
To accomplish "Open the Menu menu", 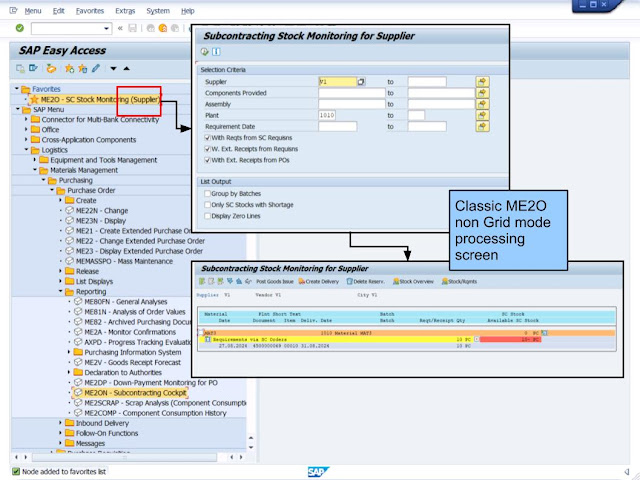I will pos(33,11).
